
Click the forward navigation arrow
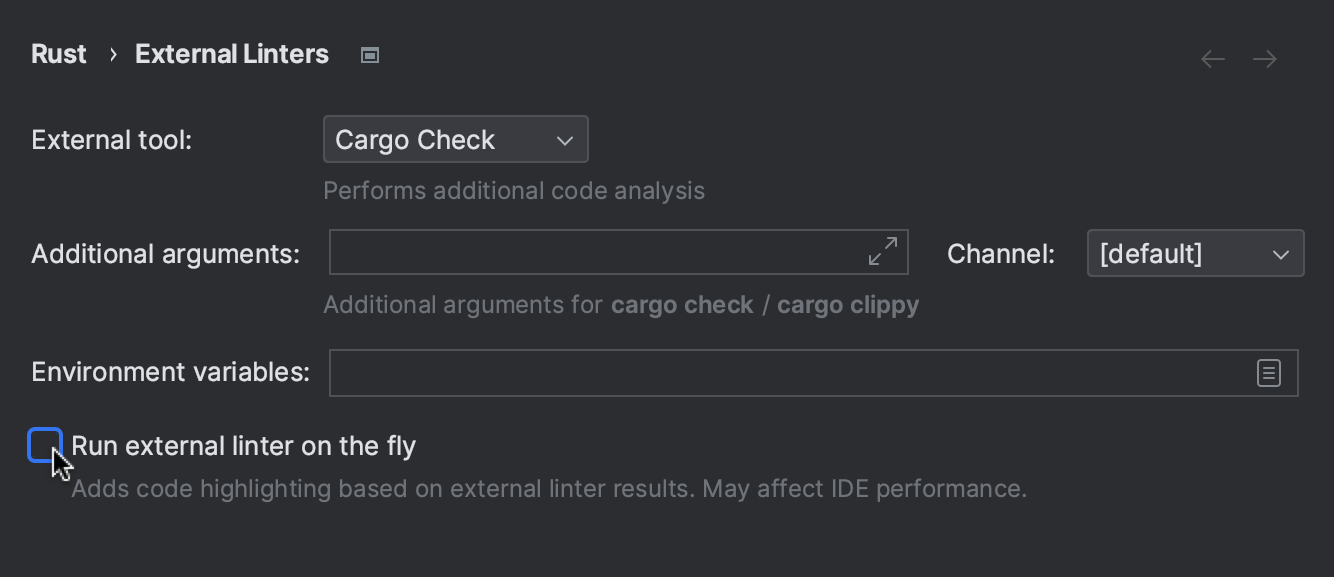click(1264, 58)
